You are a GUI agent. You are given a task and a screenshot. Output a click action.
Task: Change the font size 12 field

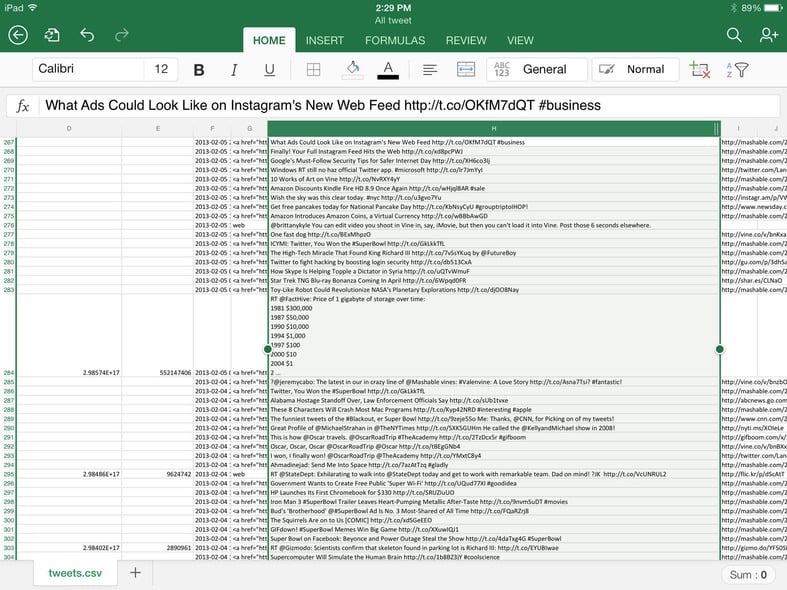point(161,69)
